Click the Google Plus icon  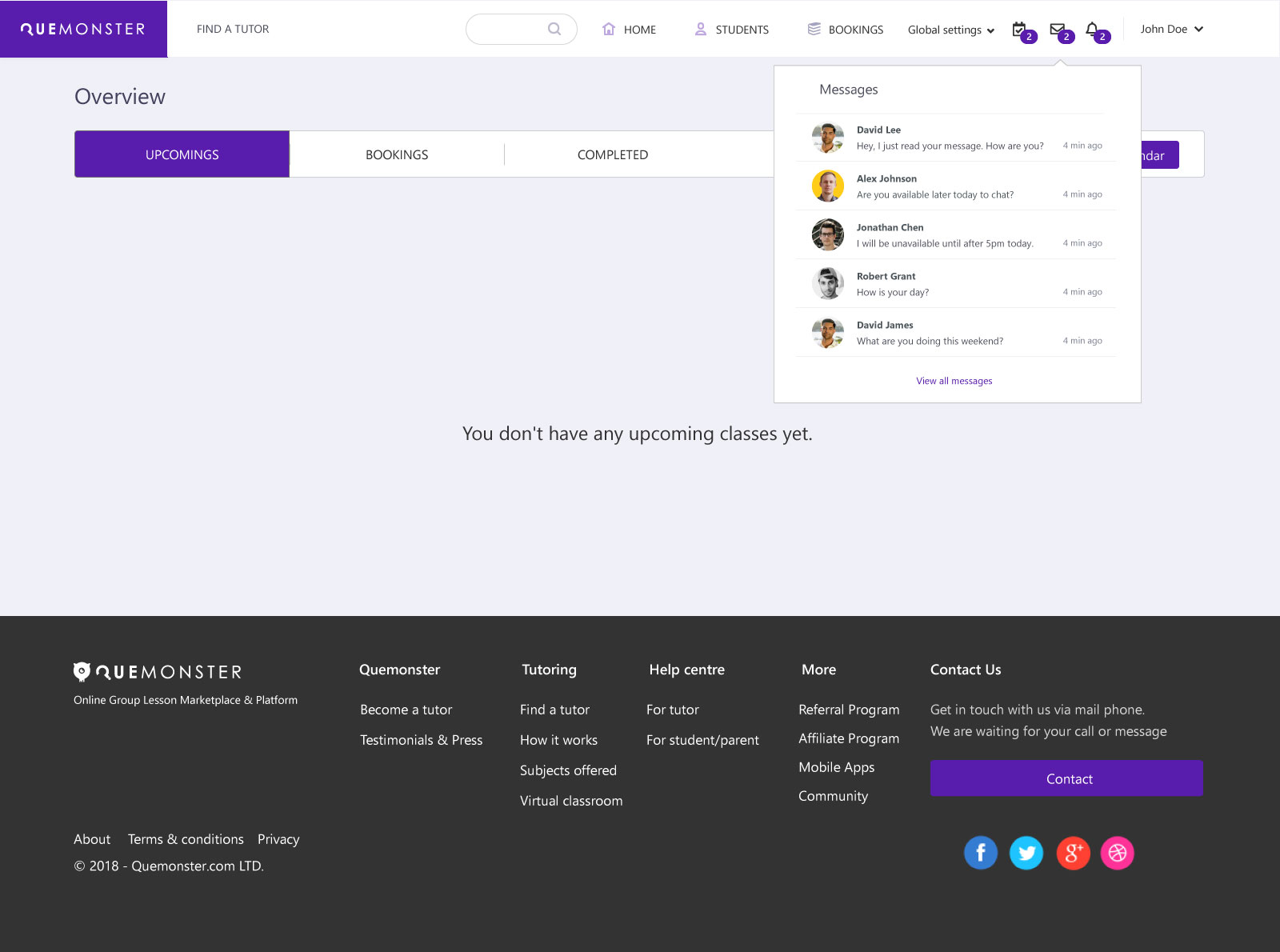(x=1072, y=853)
